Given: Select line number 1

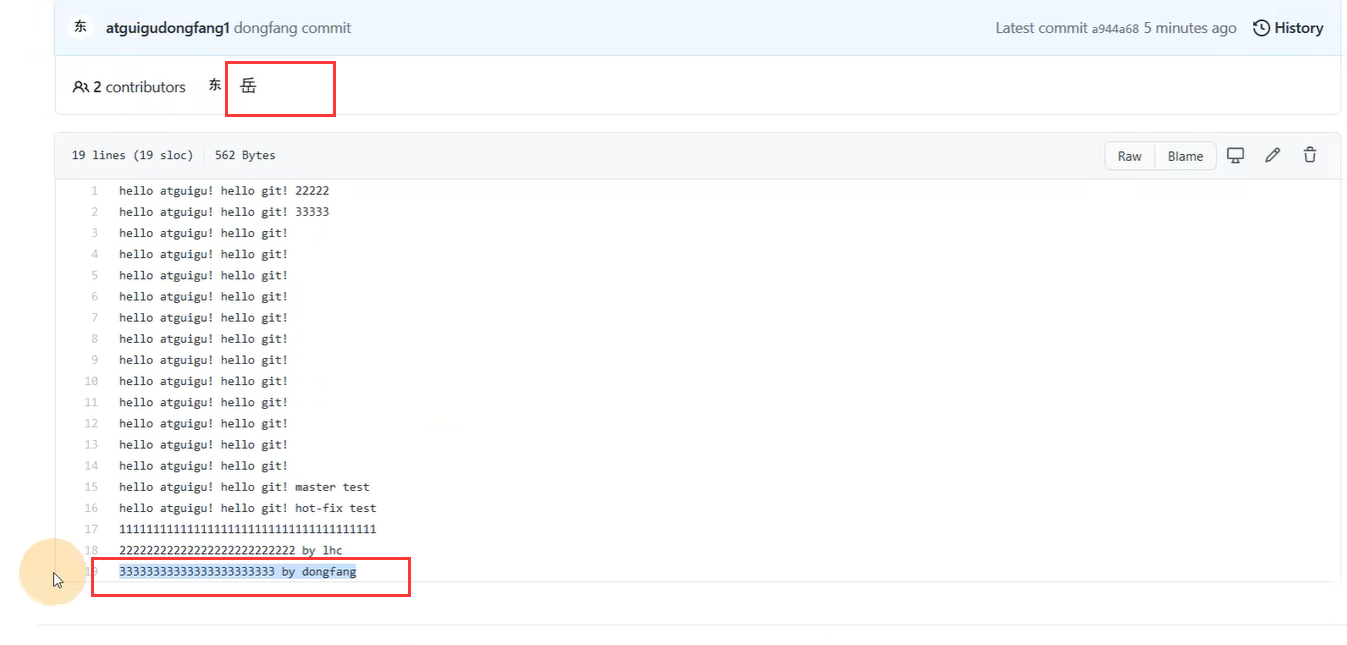Looking at the screenshot, I should (94, 190).
